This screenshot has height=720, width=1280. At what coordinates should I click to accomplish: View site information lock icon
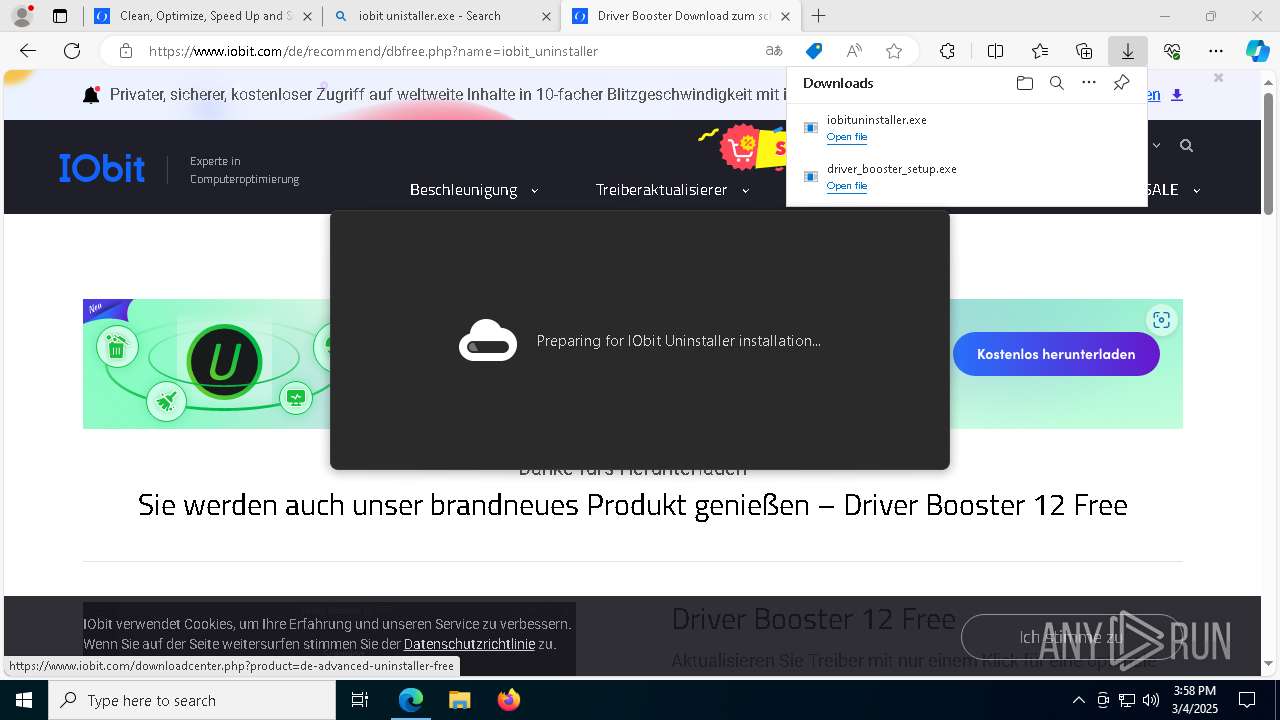126,51
